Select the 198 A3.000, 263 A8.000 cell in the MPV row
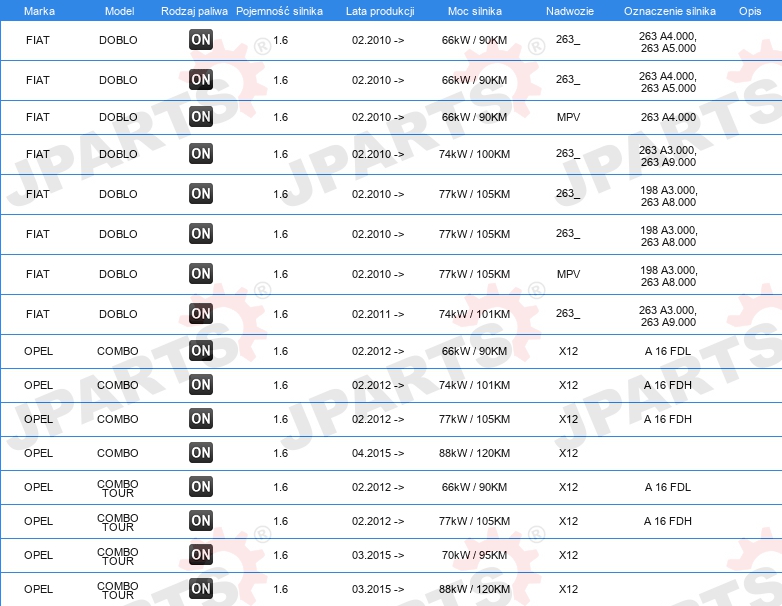The image size is (782, 606). click(x=668, y=276)
